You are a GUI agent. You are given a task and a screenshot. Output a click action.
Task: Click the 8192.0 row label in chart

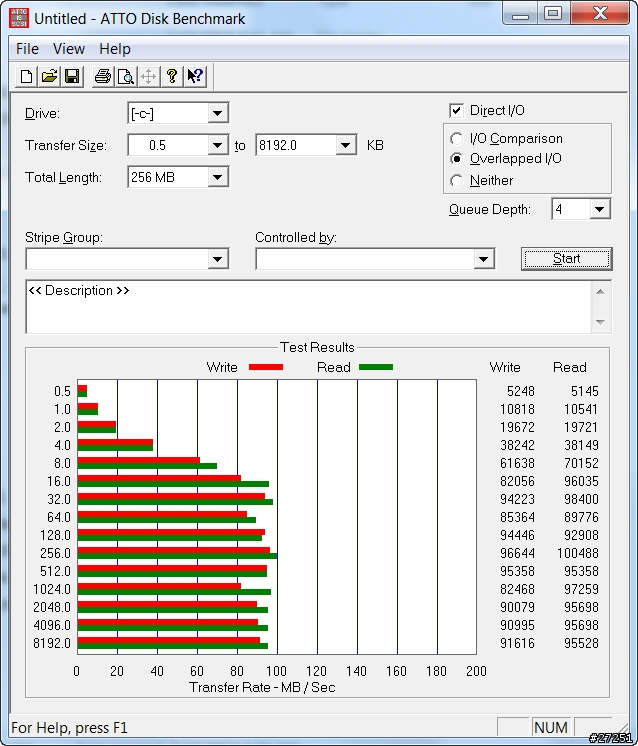[52, 643]
